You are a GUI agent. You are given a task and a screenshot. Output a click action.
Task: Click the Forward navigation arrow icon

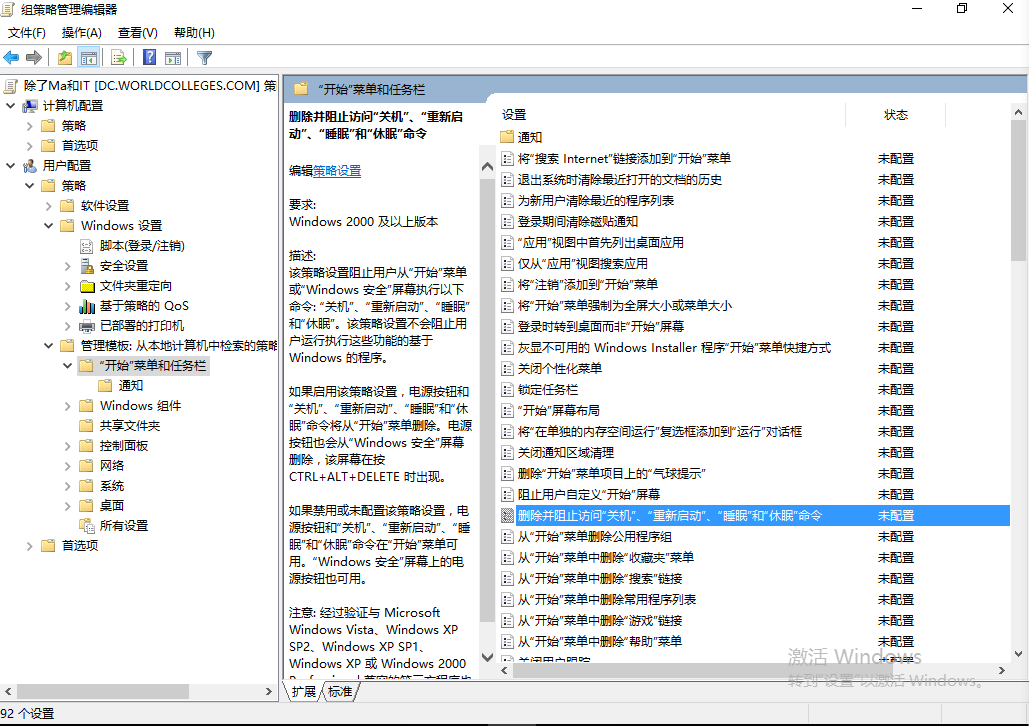(33, 57)
